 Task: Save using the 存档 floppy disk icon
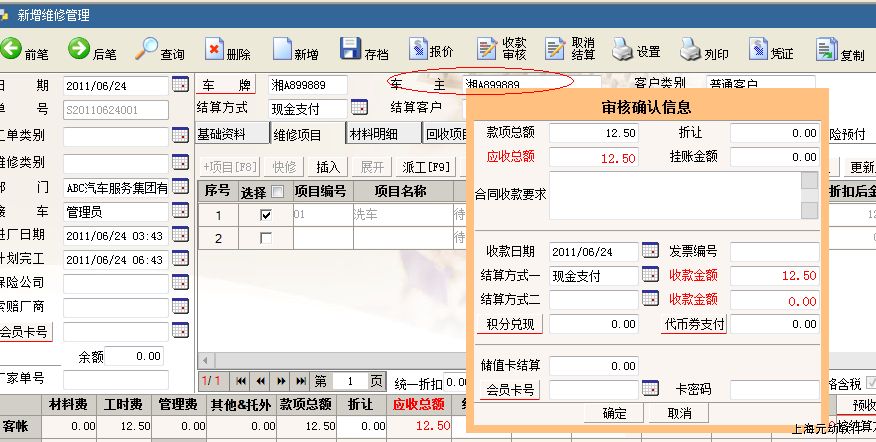[x=350, y=49]
